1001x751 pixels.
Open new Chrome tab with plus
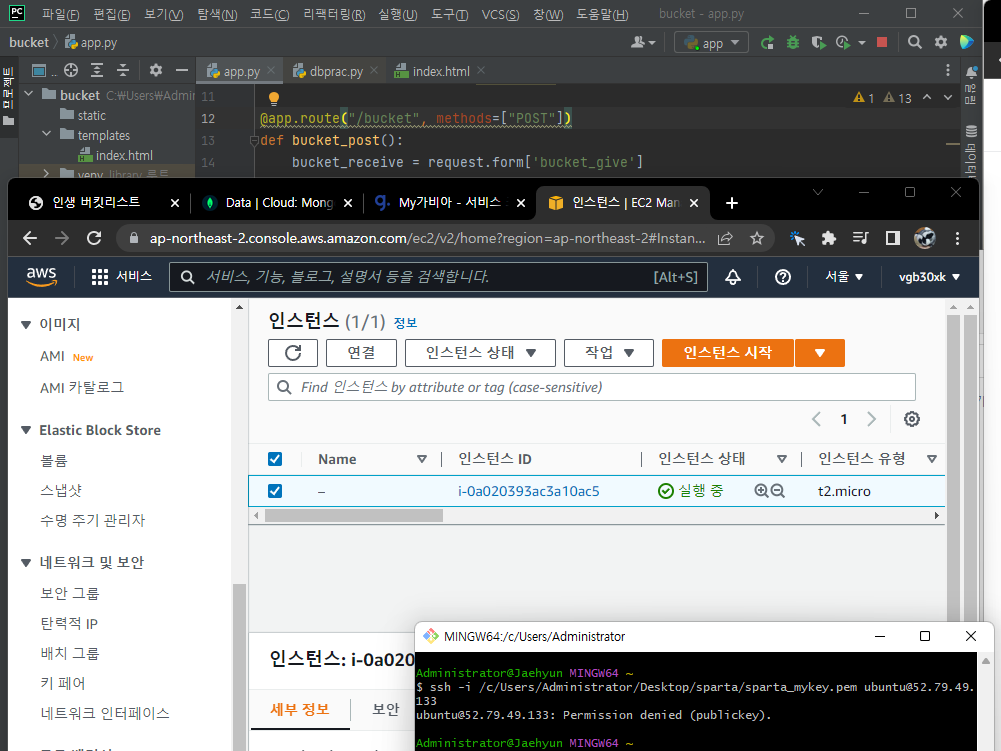732,203
